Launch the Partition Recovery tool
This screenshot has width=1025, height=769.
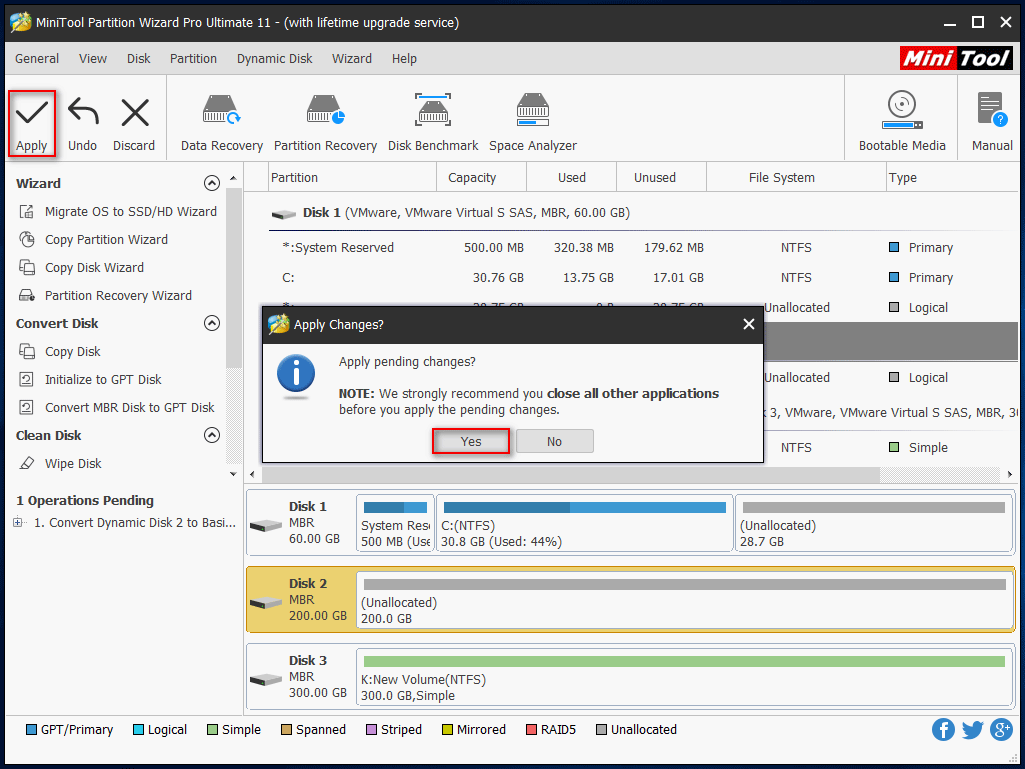(326, 123)
